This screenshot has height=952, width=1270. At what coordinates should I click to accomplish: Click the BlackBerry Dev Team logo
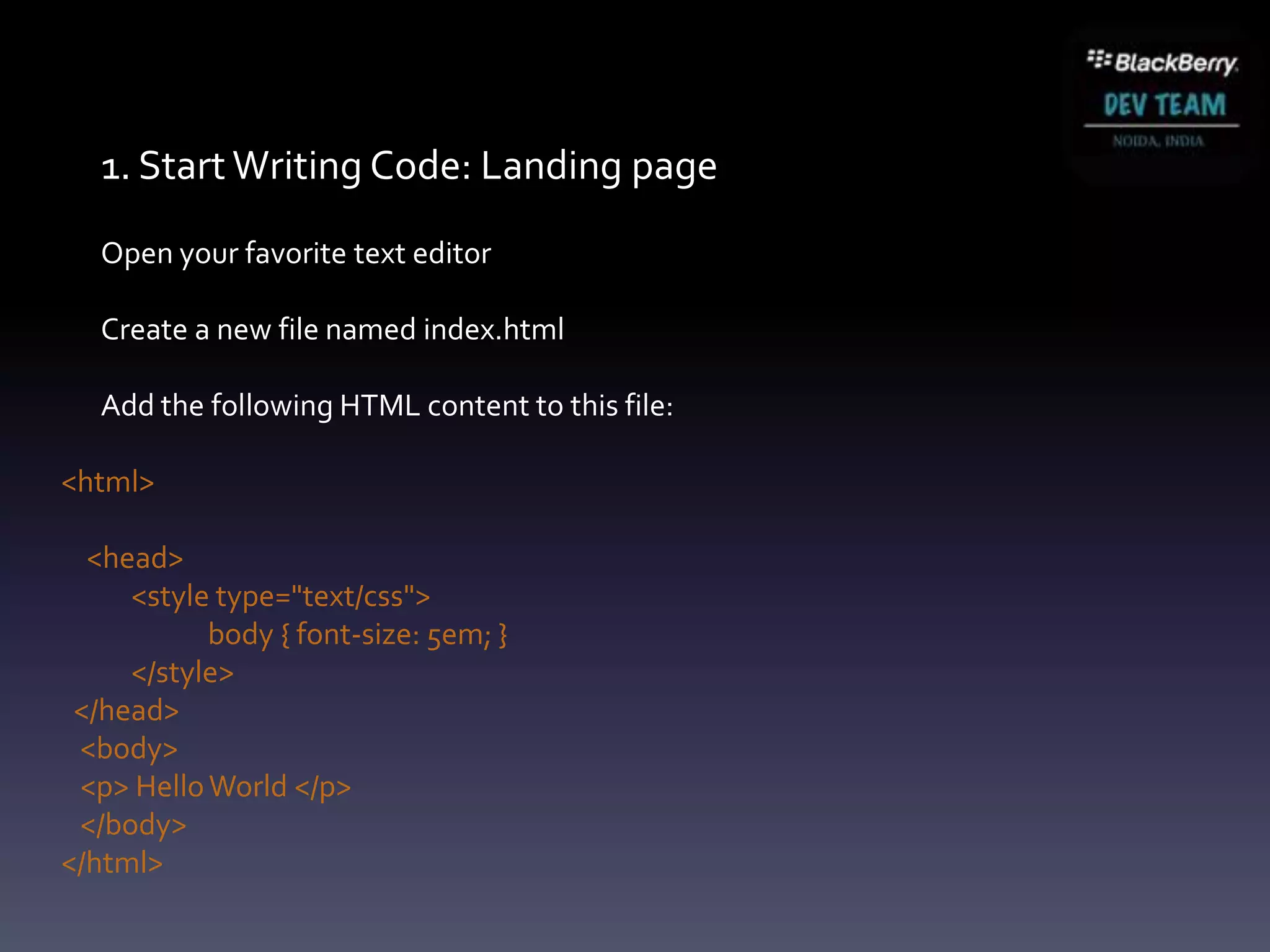pyautogui.click(x=1161, y=99)
